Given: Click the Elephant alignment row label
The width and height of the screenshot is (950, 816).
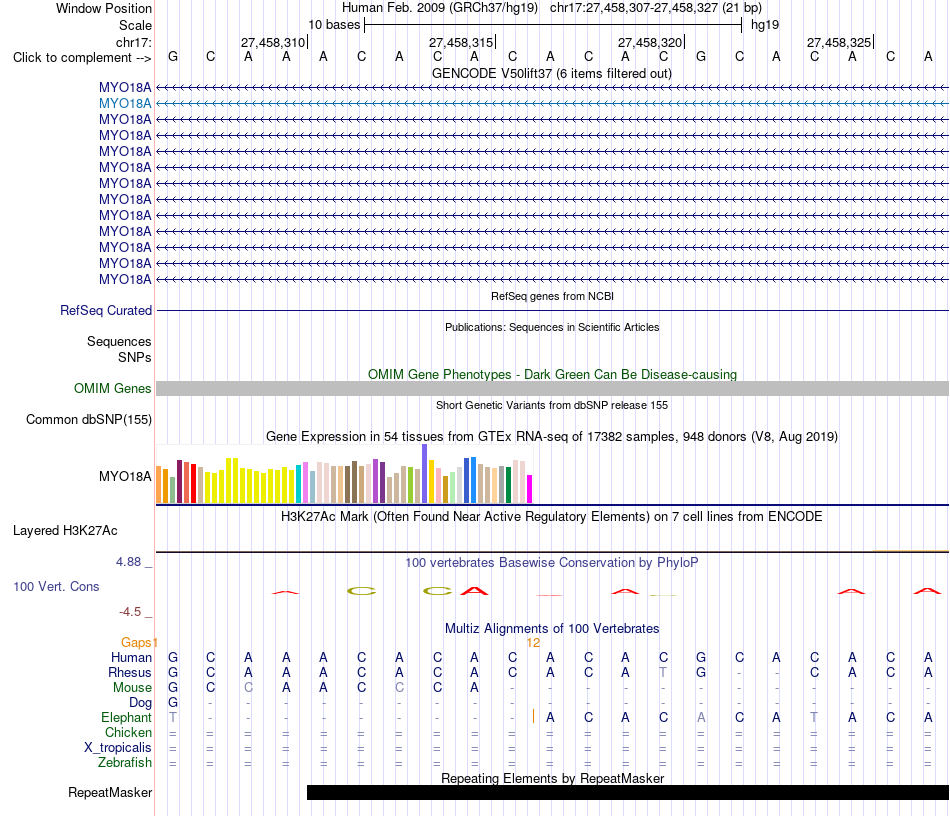Looking at the screenshot, I should point(126,717).
